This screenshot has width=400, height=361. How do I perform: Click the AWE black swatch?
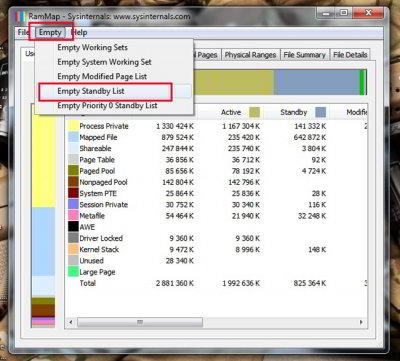tap(73, 227)
